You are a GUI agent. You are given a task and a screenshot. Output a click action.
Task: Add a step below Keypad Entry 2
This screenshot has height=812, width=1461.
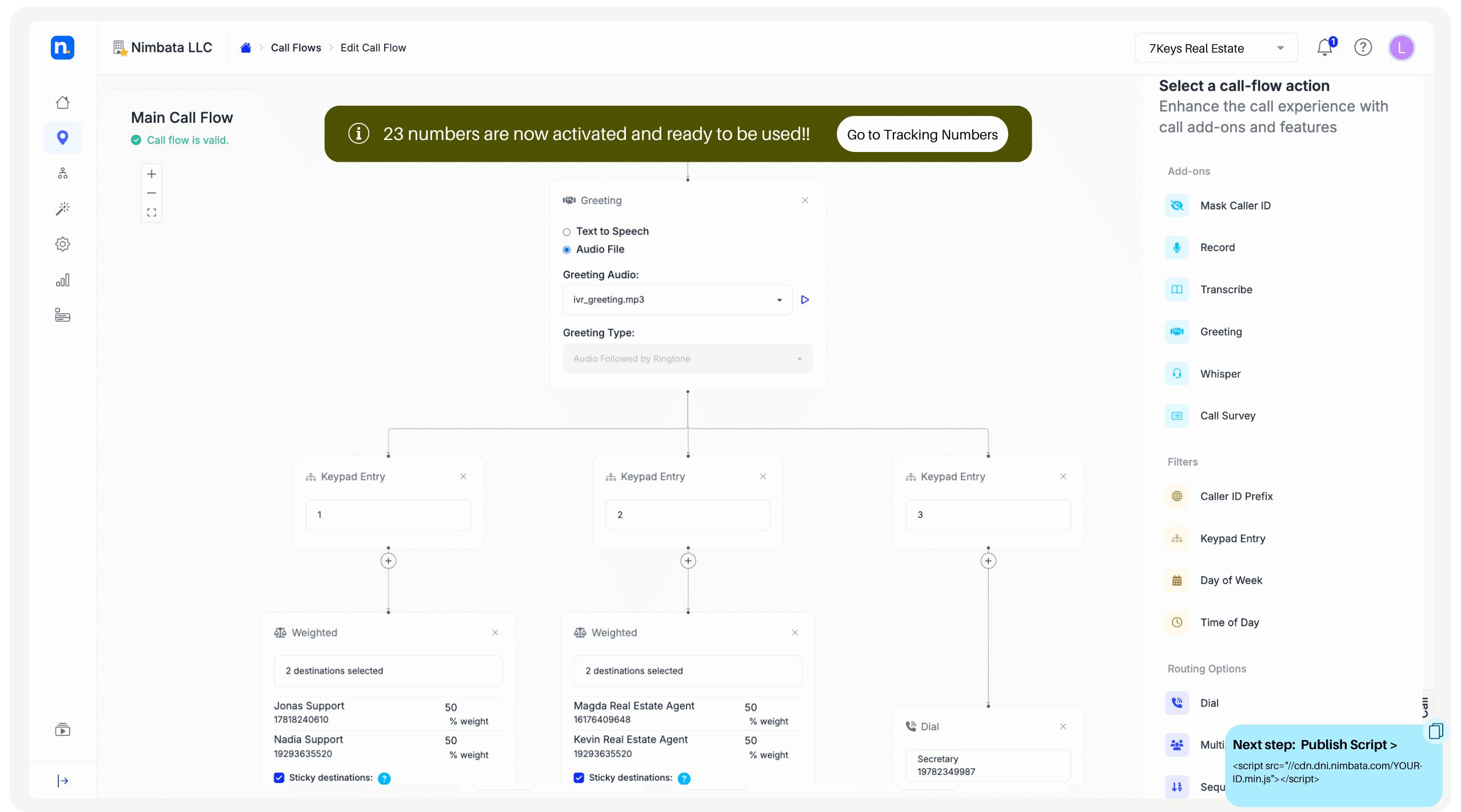(688, 561)
